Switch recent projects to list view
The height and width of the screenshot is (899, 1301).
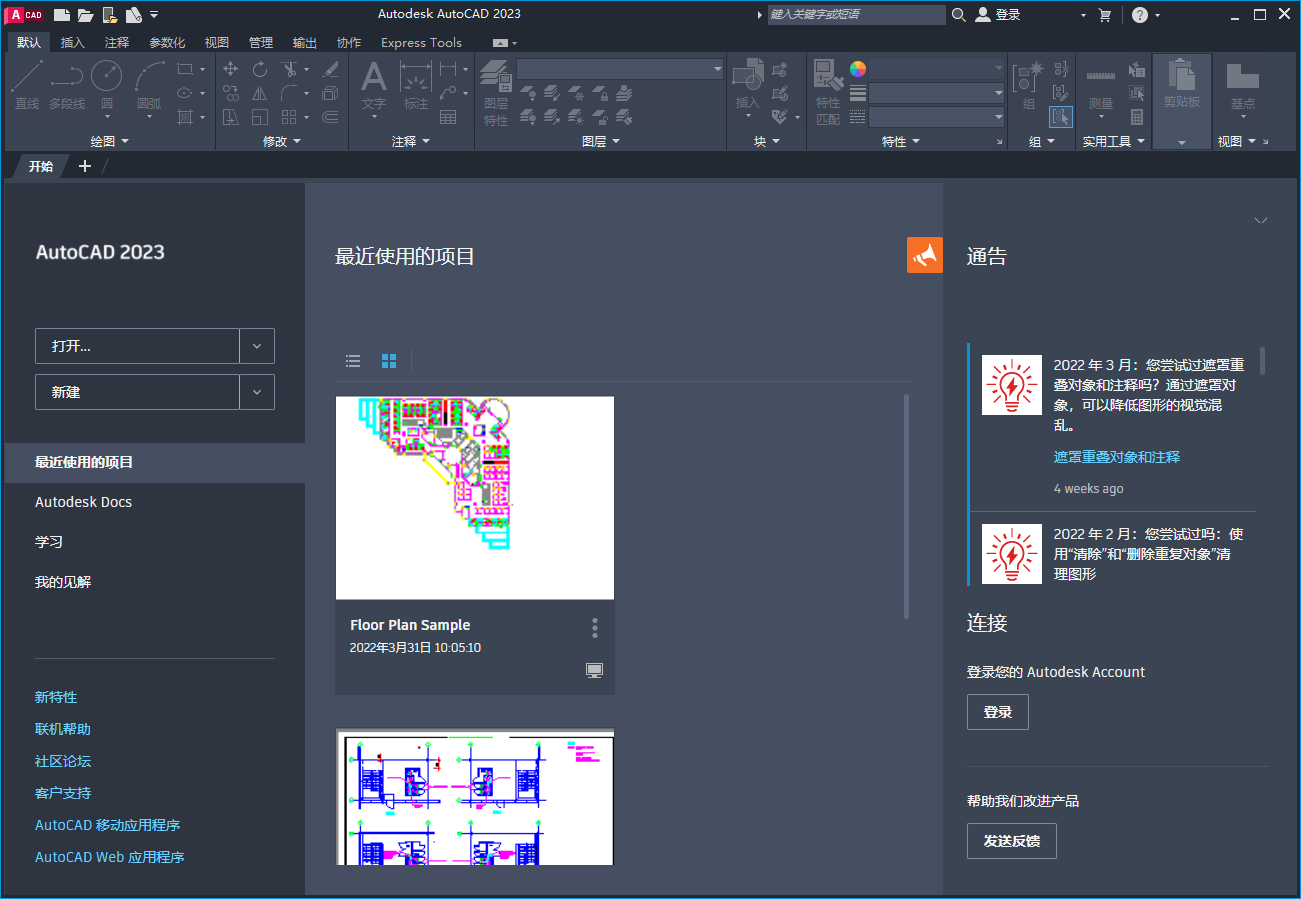coord(353,361)
